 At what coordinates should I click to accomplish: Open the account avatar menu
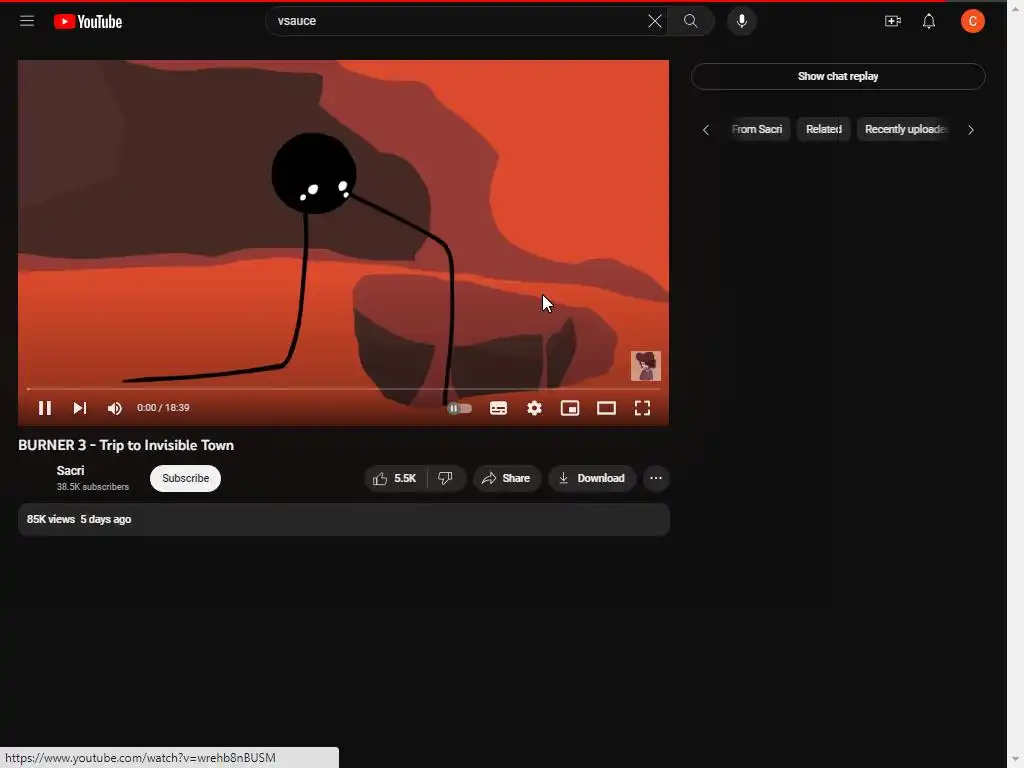tap(972, 21)
